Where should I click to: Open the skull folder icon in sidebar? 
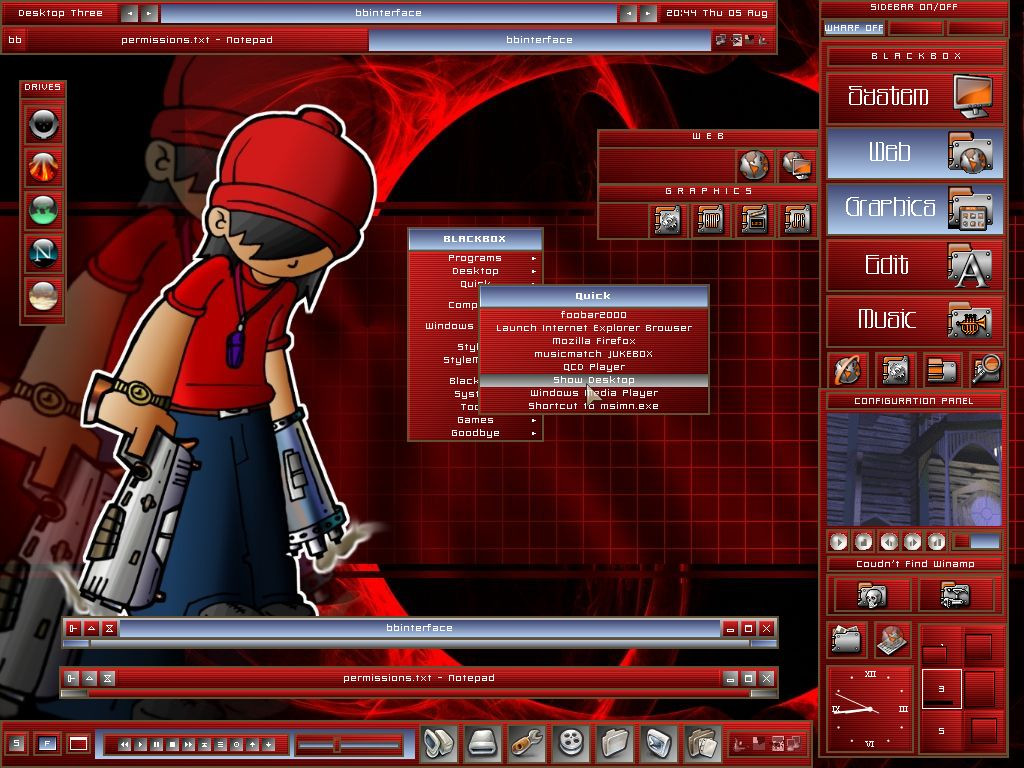pyautogui.click(x=871, y=595)
